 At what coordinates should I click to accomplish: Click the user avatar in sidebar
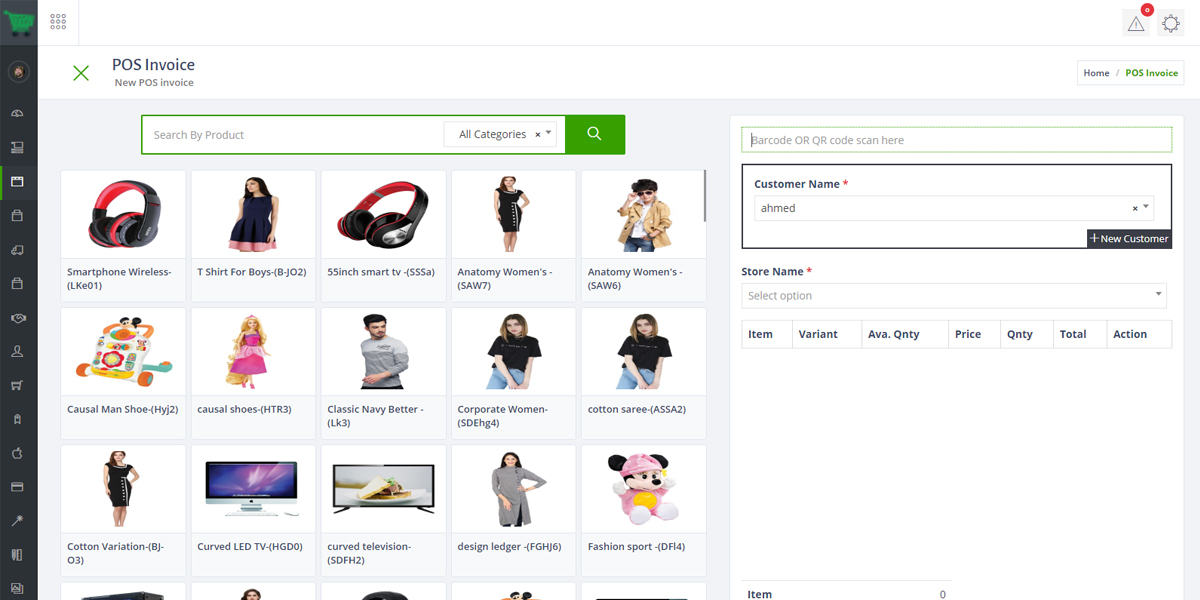point(18,72)
